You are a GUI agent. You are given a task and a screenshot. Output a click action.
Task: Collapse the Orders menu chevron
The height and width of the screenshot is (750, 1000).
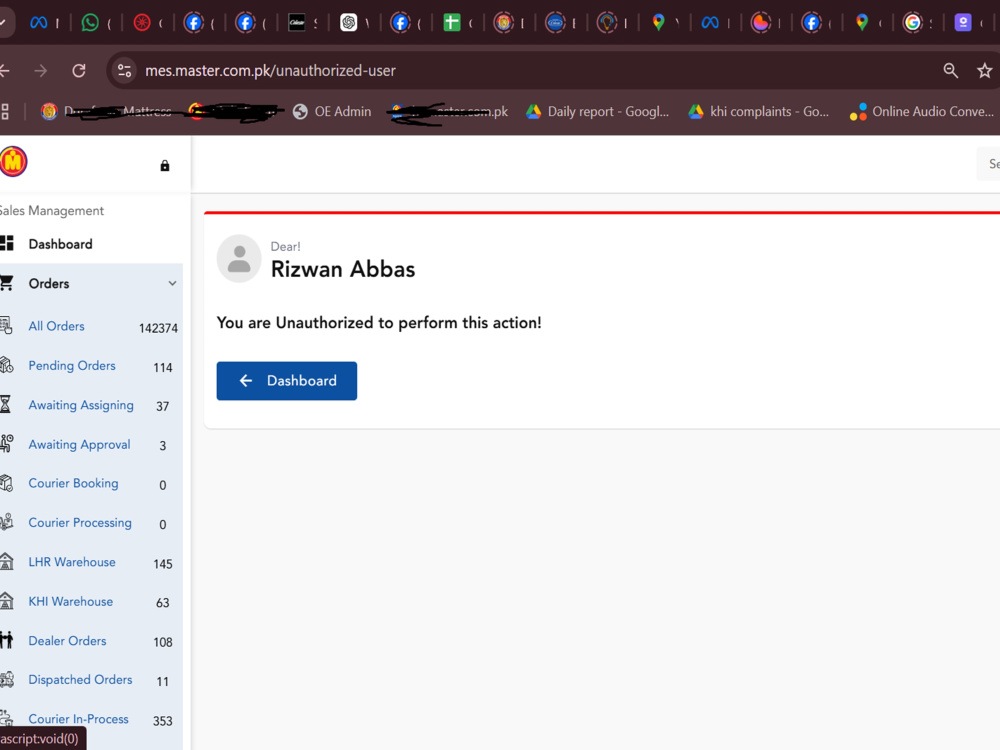[x=172, y=283]
